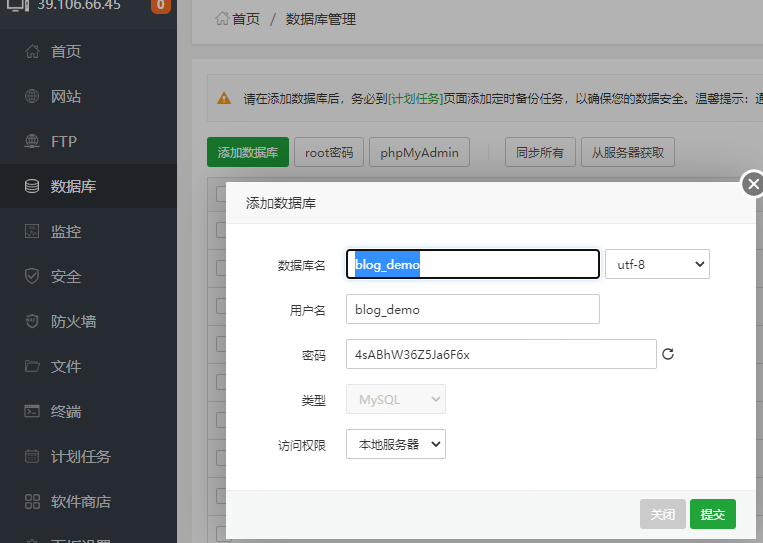Image resolution: width=763 pixels, height=543 pixels.
Task: Click the gray 关闭 button
Action: click(663, 514)
